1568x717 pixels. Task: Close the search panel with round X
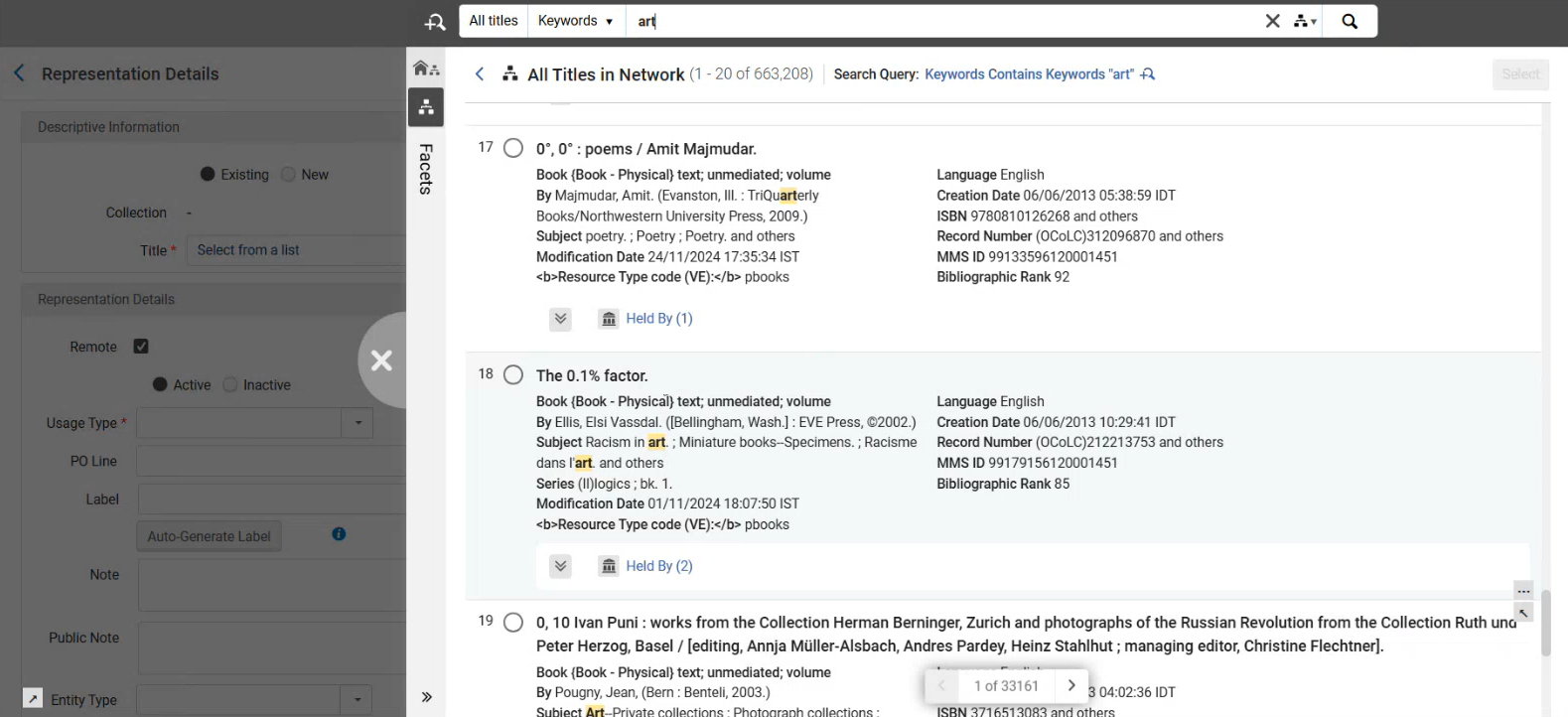click(381, 360)
